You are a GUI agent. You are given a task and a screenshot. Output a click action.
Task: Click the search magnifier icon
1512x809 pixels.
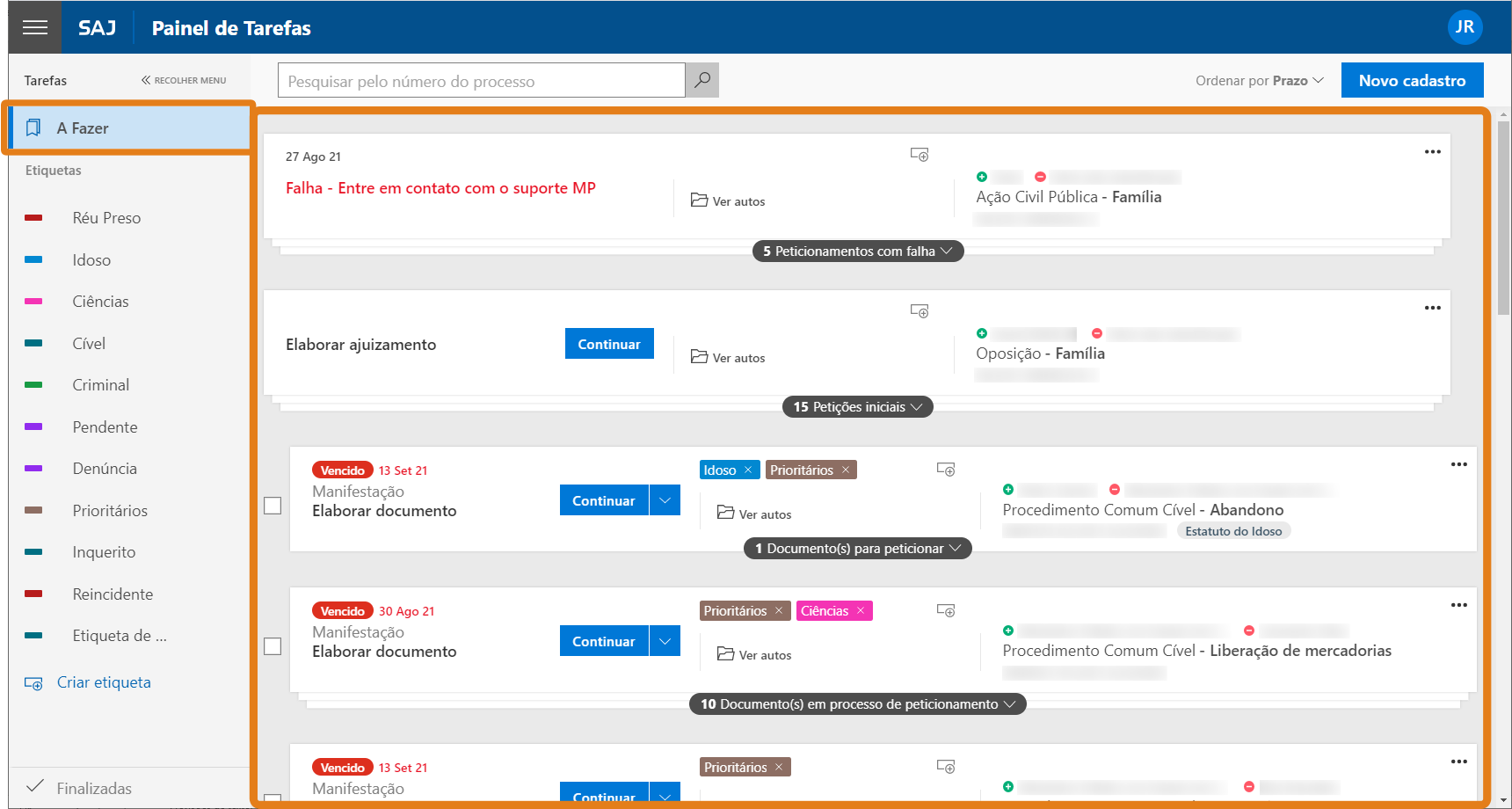point(702,80)
